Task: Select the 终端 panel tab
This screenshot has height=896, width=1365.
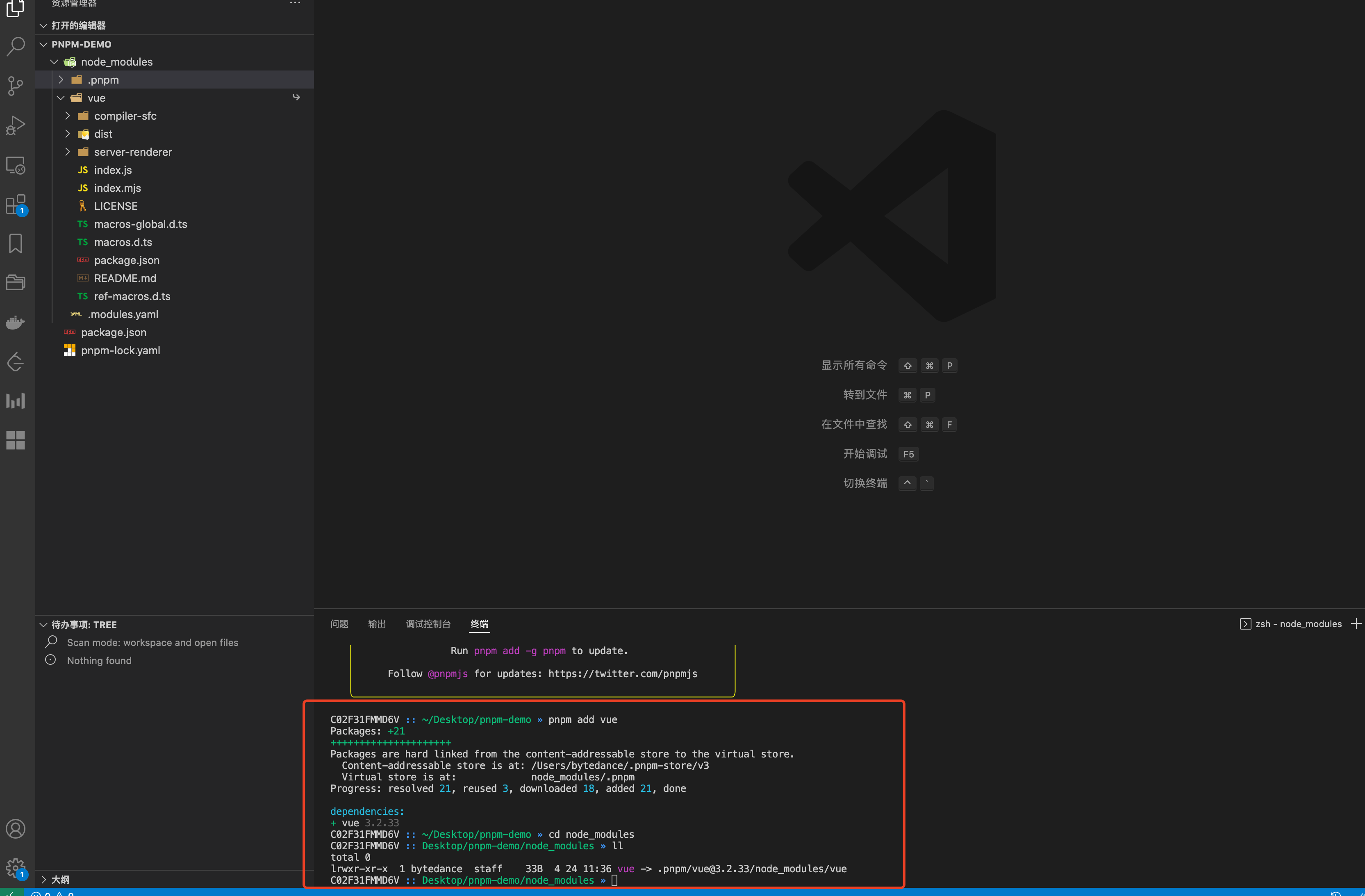Action: click(480, 623)
